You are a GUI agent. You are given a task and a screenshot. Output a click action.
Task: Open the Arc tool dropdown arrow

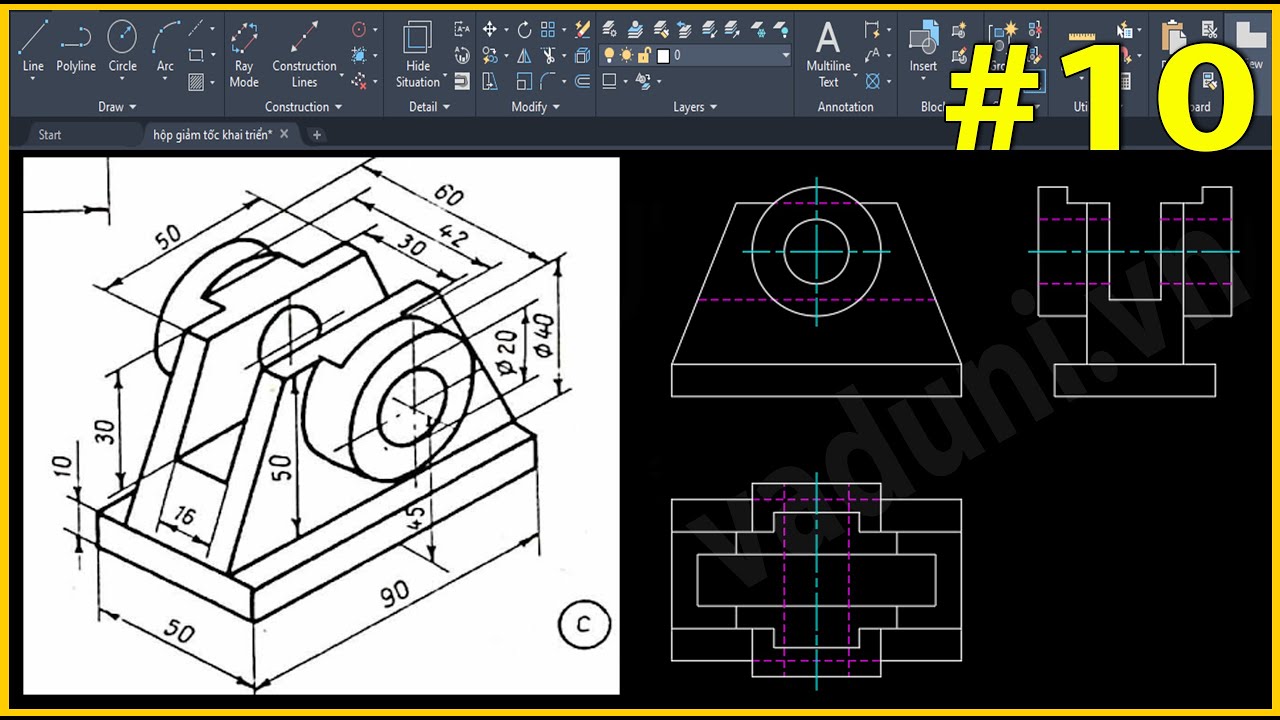pyautogui.click(x=165, y=79)
